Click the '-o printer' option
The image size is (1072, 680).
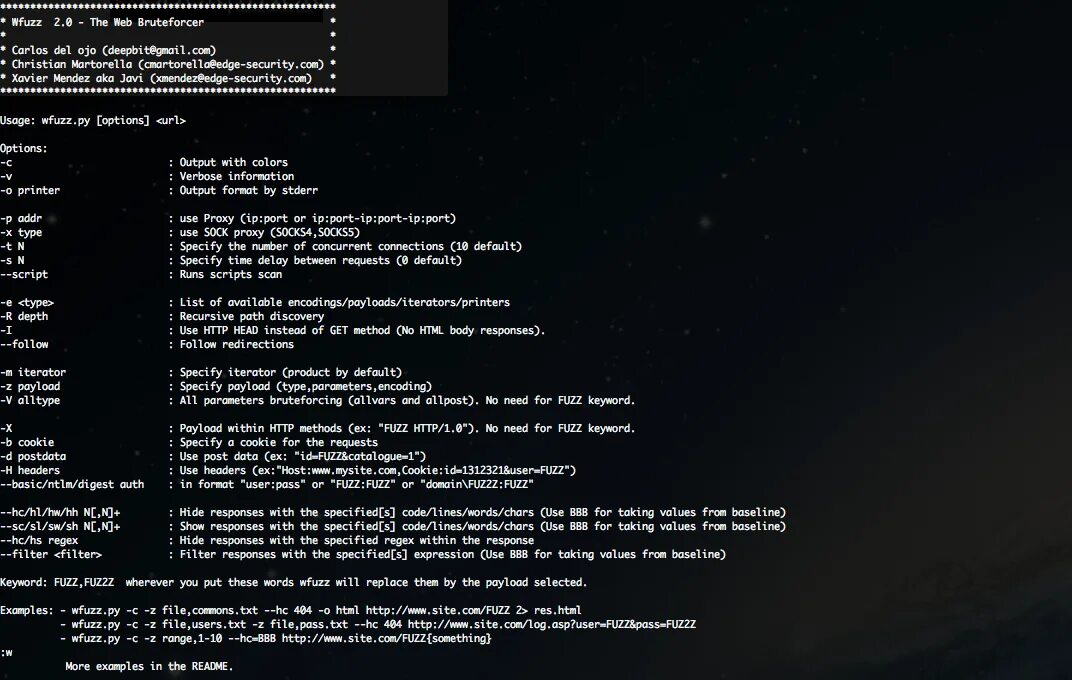pyautogui.click(x=30, y=190)
